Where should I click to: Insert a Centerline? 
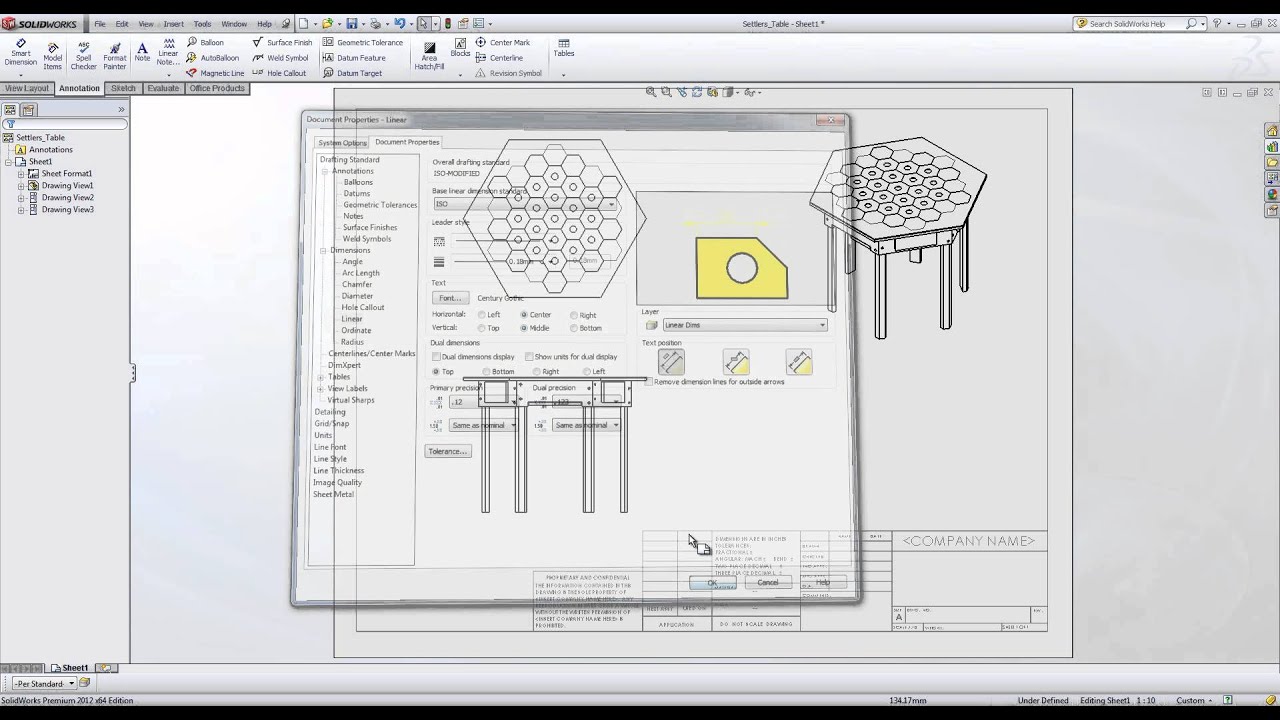(x=499, y=58)
